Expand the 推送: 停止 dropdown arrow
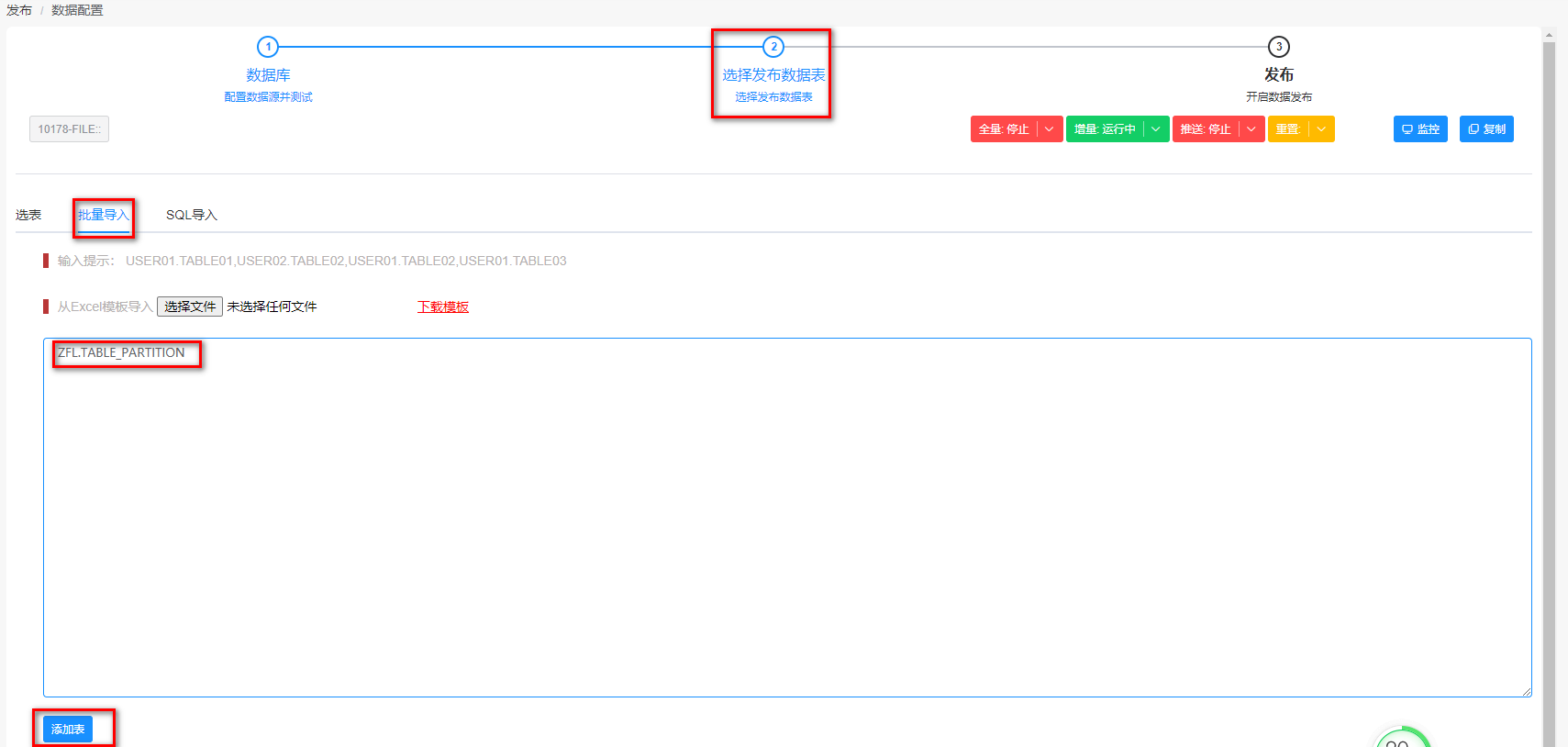This screenshot has width=1568, height=747. pos(1251,129)
